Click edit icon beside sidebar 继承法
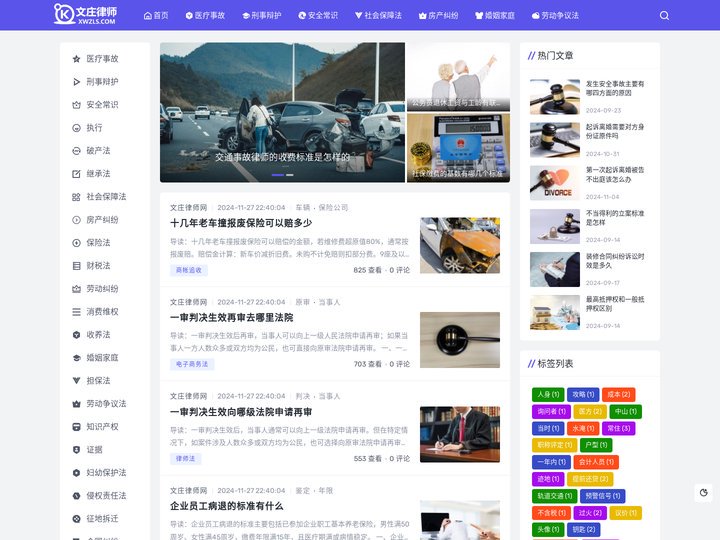720x540 pixels. tap(76, 174)
